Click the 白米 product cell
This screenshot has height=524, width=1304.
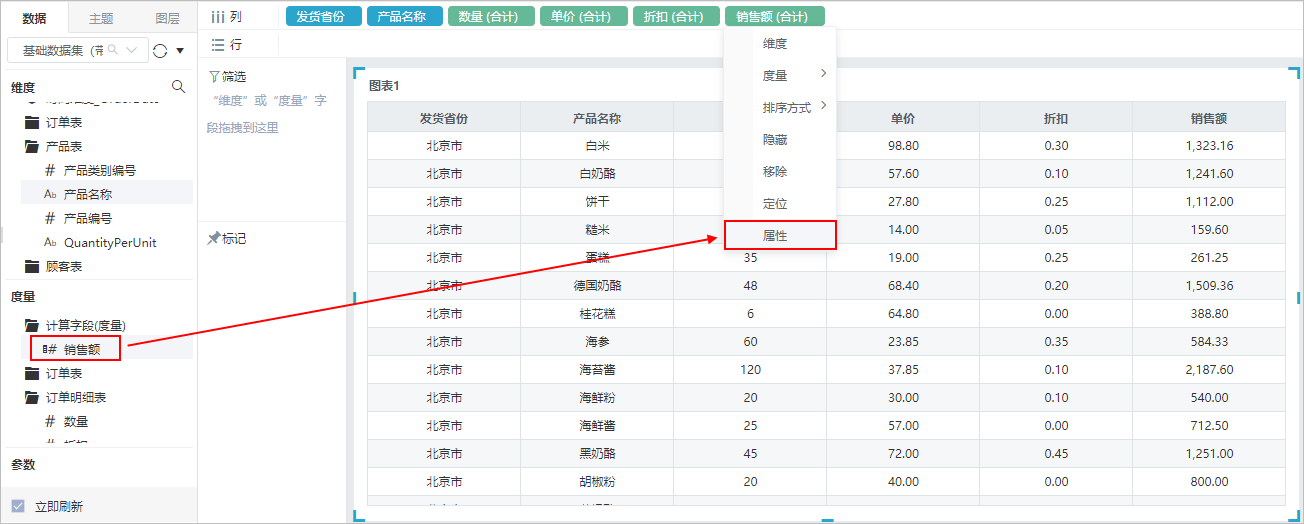click(597, 146)
